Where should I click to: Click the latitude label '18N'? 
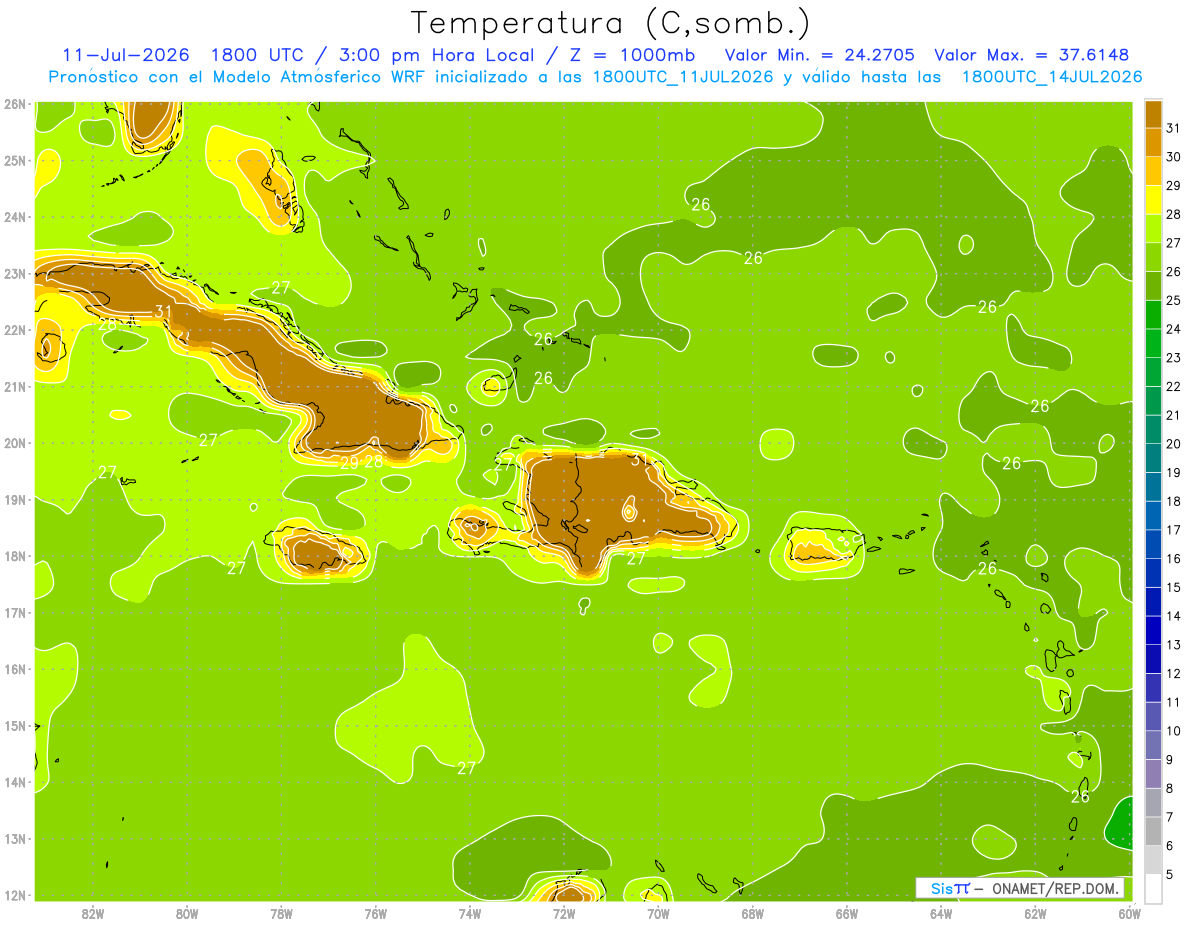(15, 556)
